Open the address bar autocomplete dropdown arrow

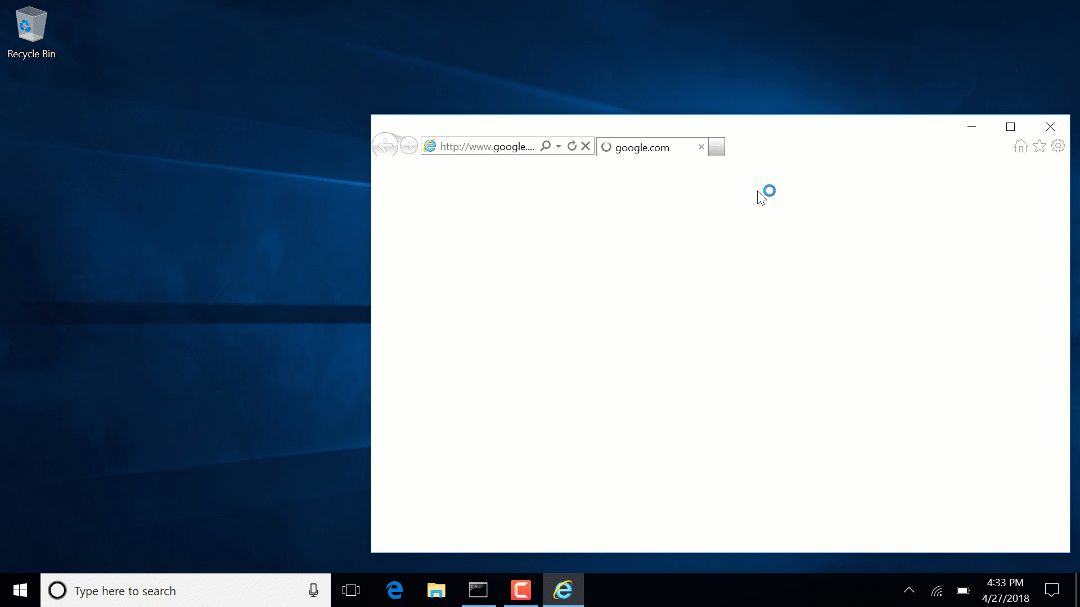tap(559, 146)
